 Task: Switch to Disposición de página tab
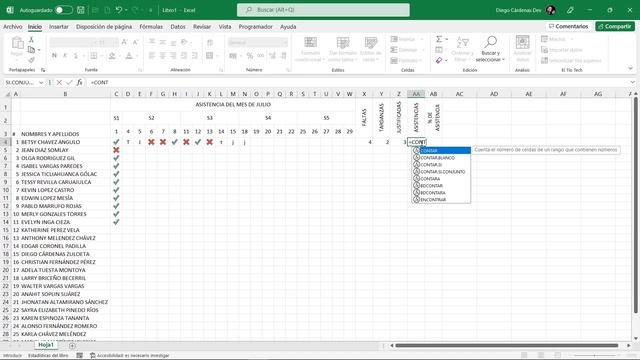(x=104, y=27)
